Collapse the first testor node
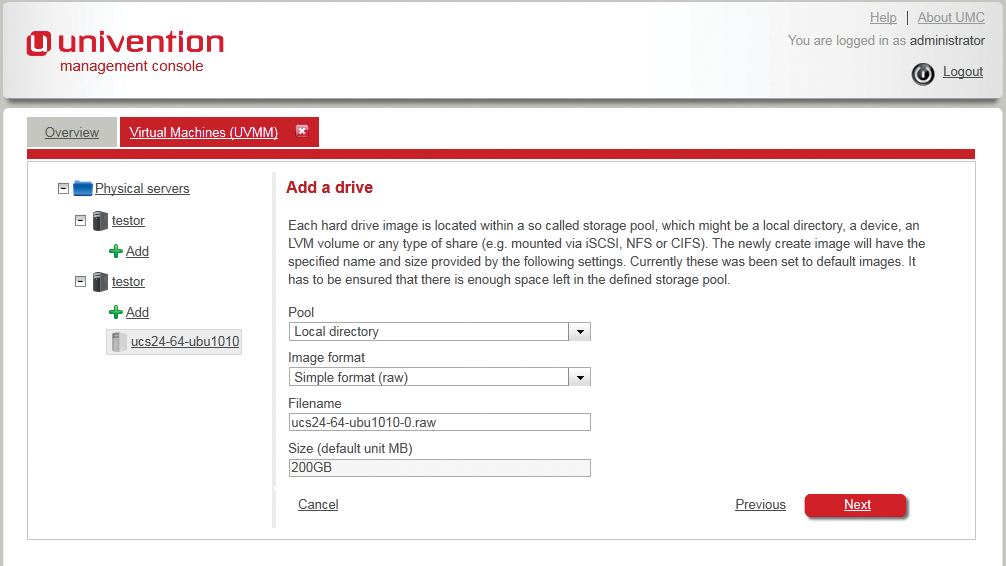 tap(80, 220)
